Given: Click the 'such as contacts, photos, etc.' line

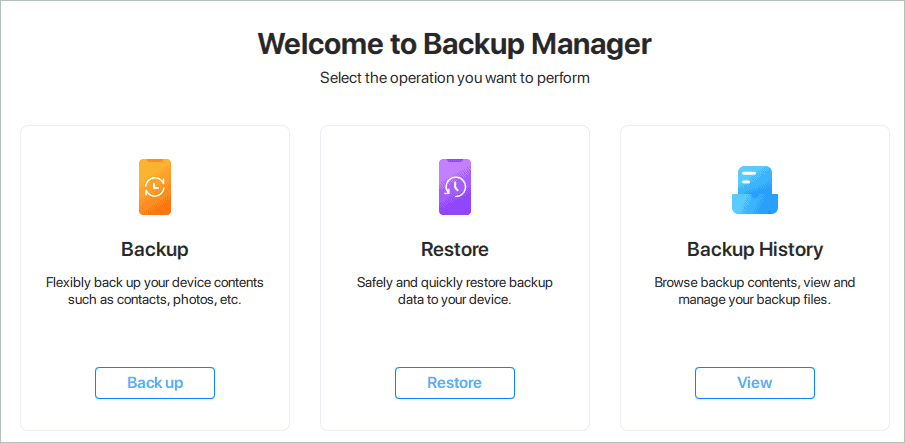Looking at the screenshot, I should pos(155,300).
